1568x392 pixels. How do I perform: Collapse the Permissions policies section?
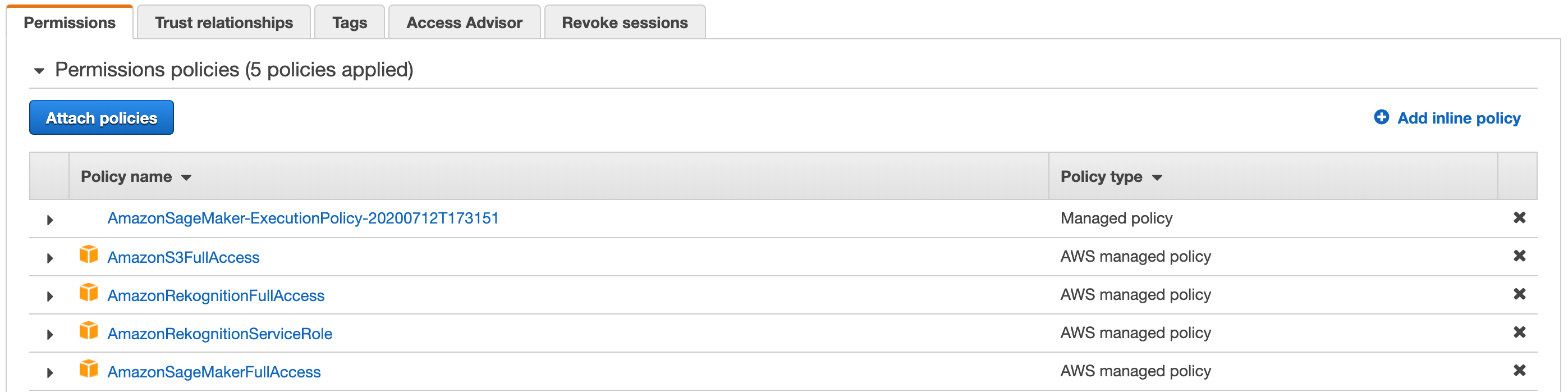[38, 71]
